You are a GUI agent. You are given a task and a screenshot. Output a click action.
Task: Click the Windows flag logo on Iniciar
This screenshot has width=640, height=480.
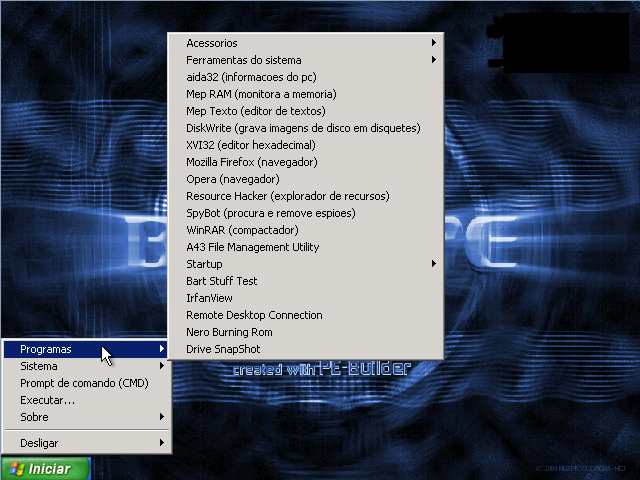[16, 469]
